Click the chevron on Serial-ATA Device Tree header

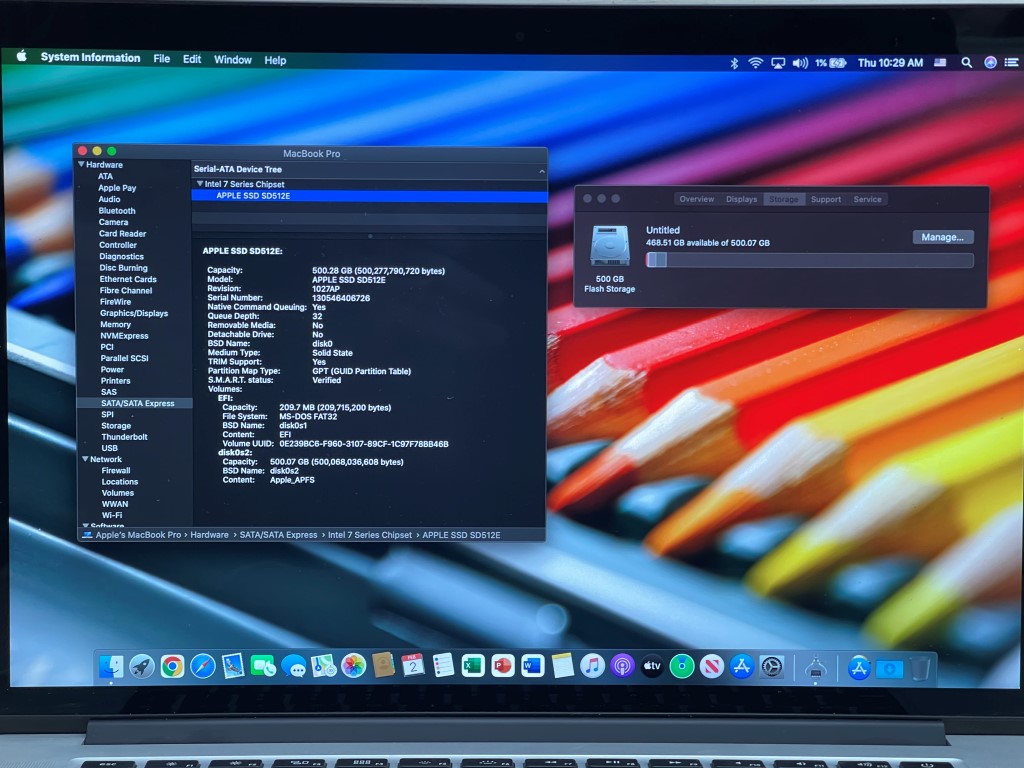coord(542,171)
